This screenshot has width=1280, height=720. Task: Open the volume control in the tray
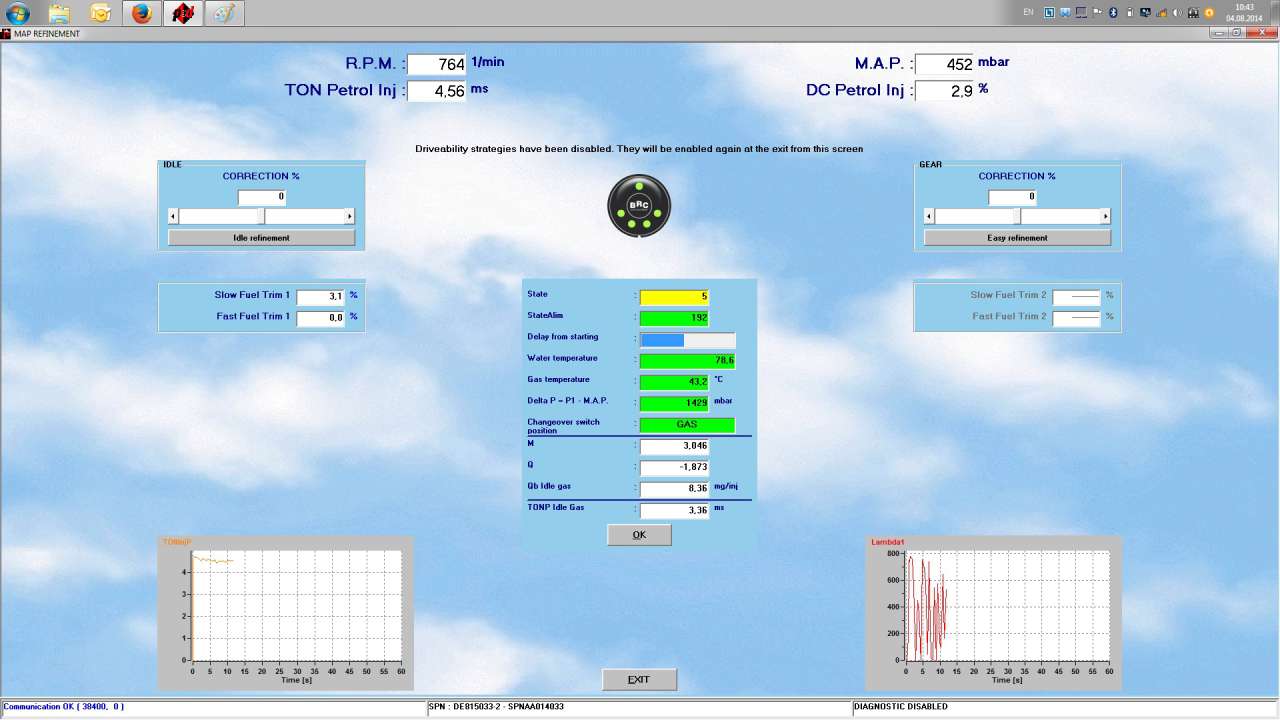(1177, 13)
